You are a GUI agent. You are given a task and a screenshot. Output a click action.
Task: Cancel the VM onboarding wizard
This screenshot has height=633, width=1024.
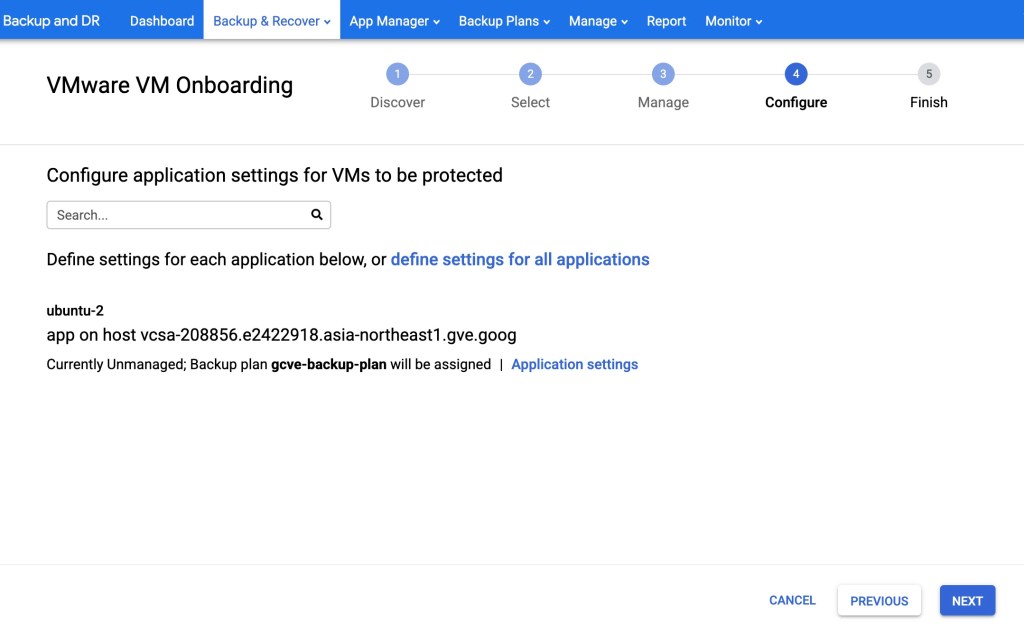click(792, 600)
